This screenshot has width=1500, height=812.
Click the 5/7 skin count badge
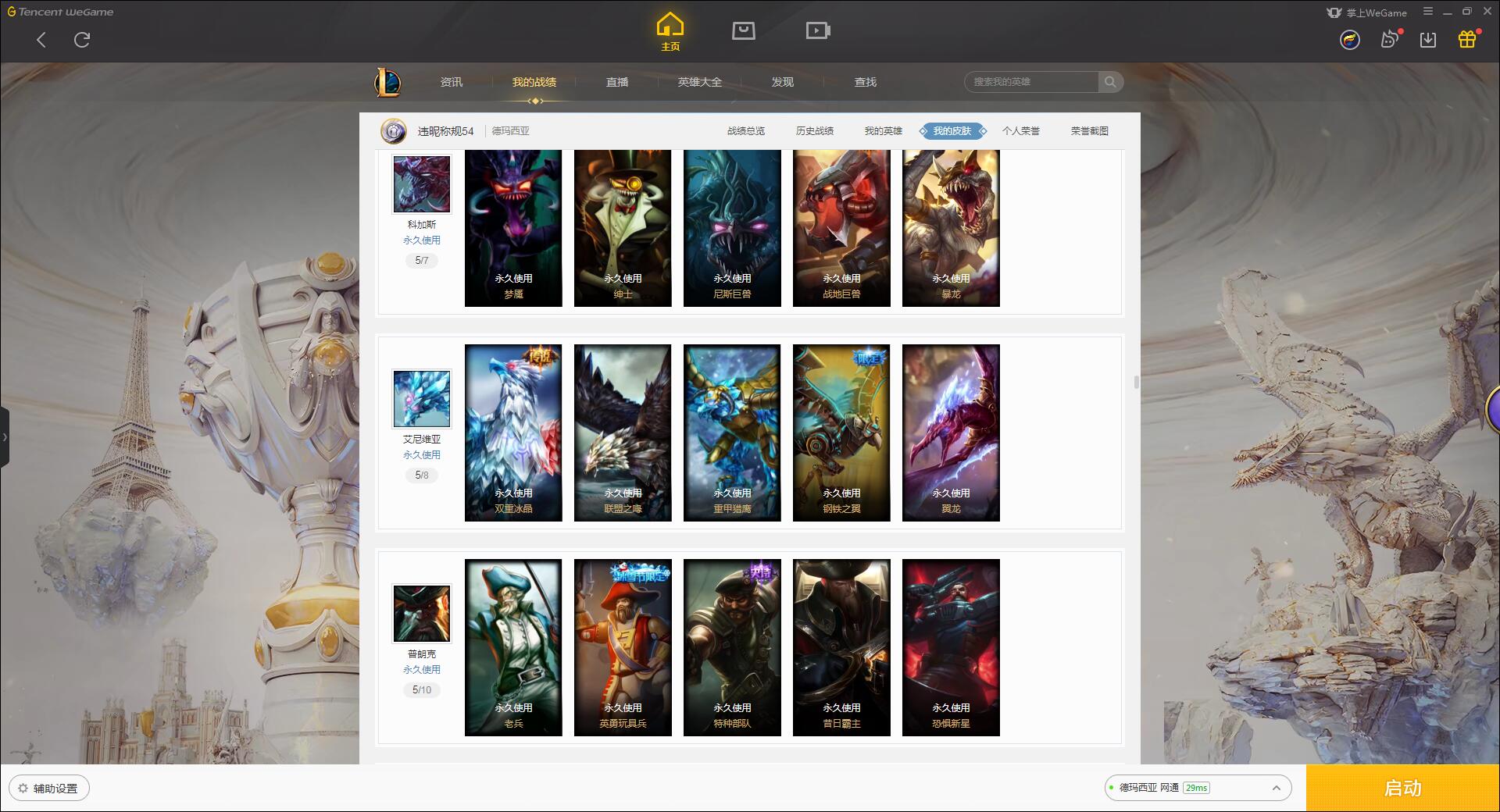pos(422,260)
